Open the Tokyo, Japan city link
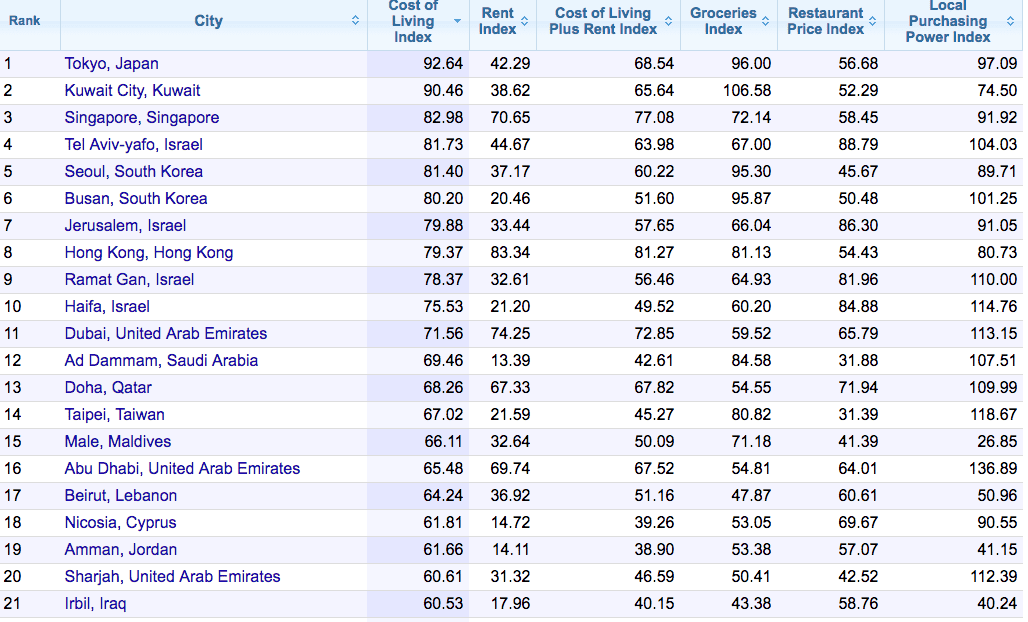Screen dimensions: 1028x622 click(x=111, y=64)
